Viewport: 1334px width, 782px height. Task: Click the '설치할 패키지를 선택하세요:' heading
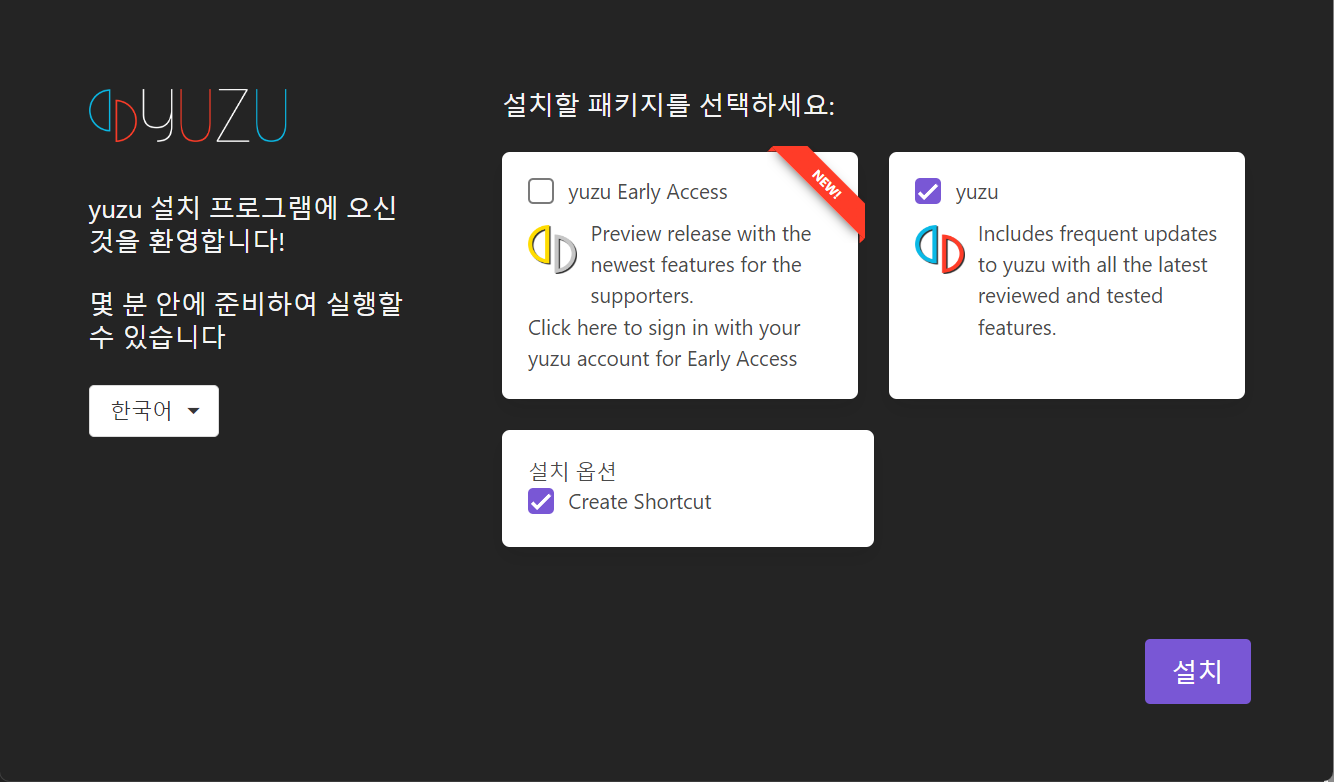click(x=669, y=105)
